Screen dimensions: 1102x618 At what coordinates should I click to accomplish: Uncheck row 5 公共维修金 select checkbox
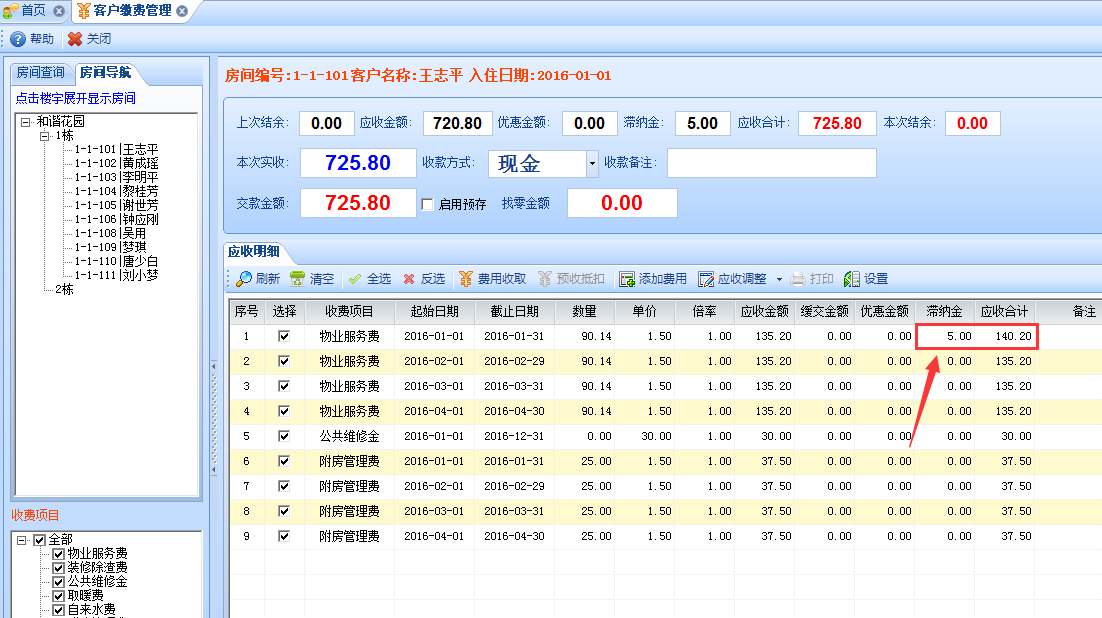[x=284, y=436]
